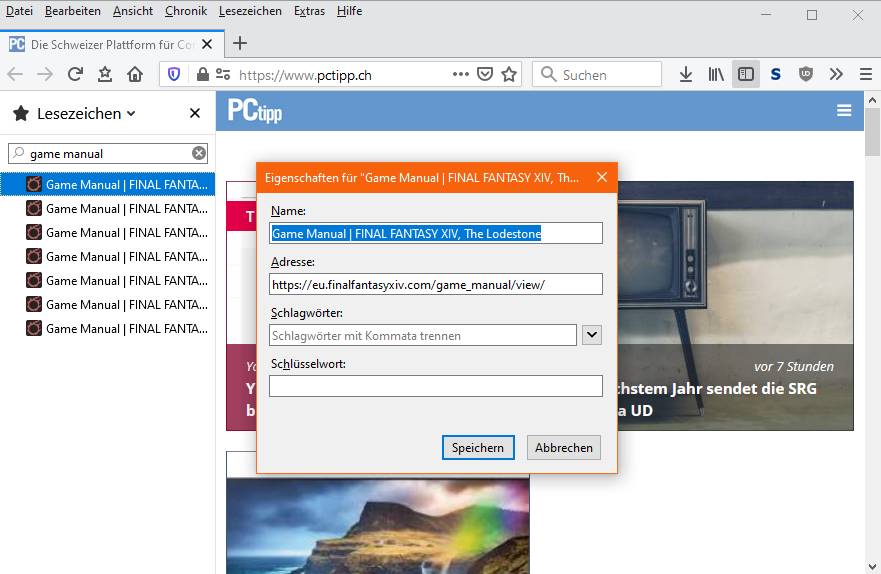Open the home page via the house icon
This screenshot has height=574, width=881.
click(x=135, y=74)
